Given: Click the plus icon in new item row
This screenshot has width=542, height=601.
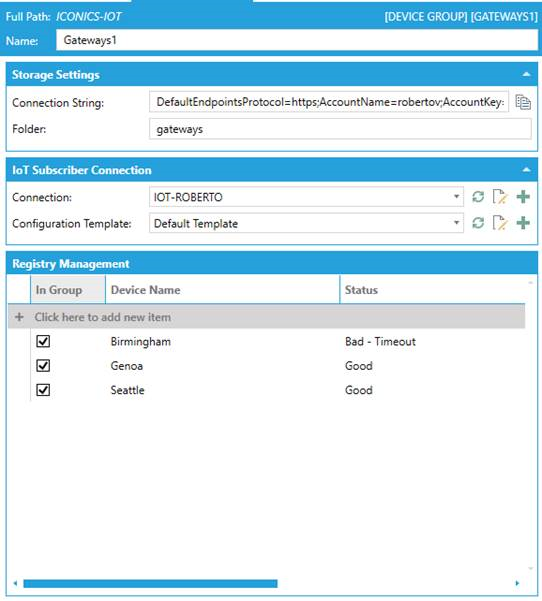Looking at the screenshot, I should pyautogui.click(x=19, y=317).
